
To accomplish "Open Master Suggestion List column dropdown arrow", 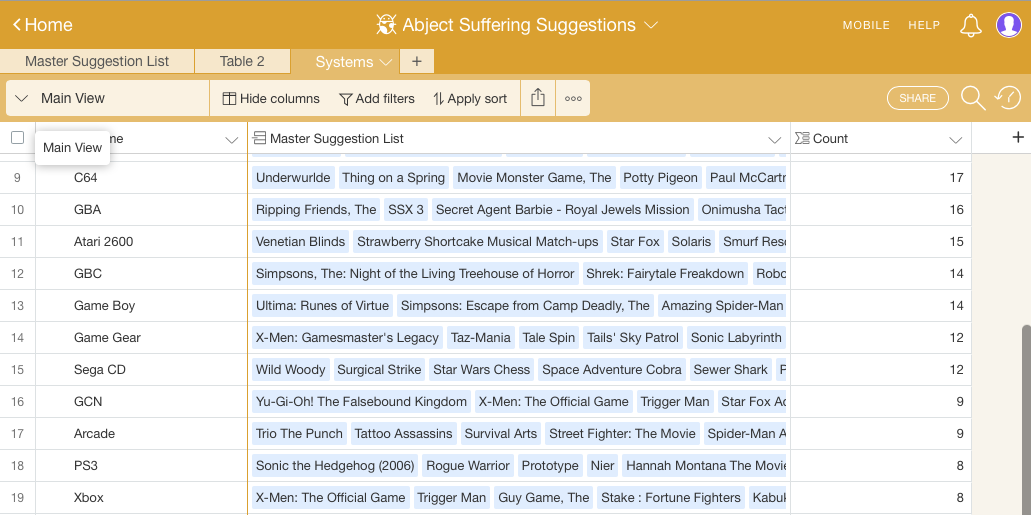I will (x=775, y=139).
